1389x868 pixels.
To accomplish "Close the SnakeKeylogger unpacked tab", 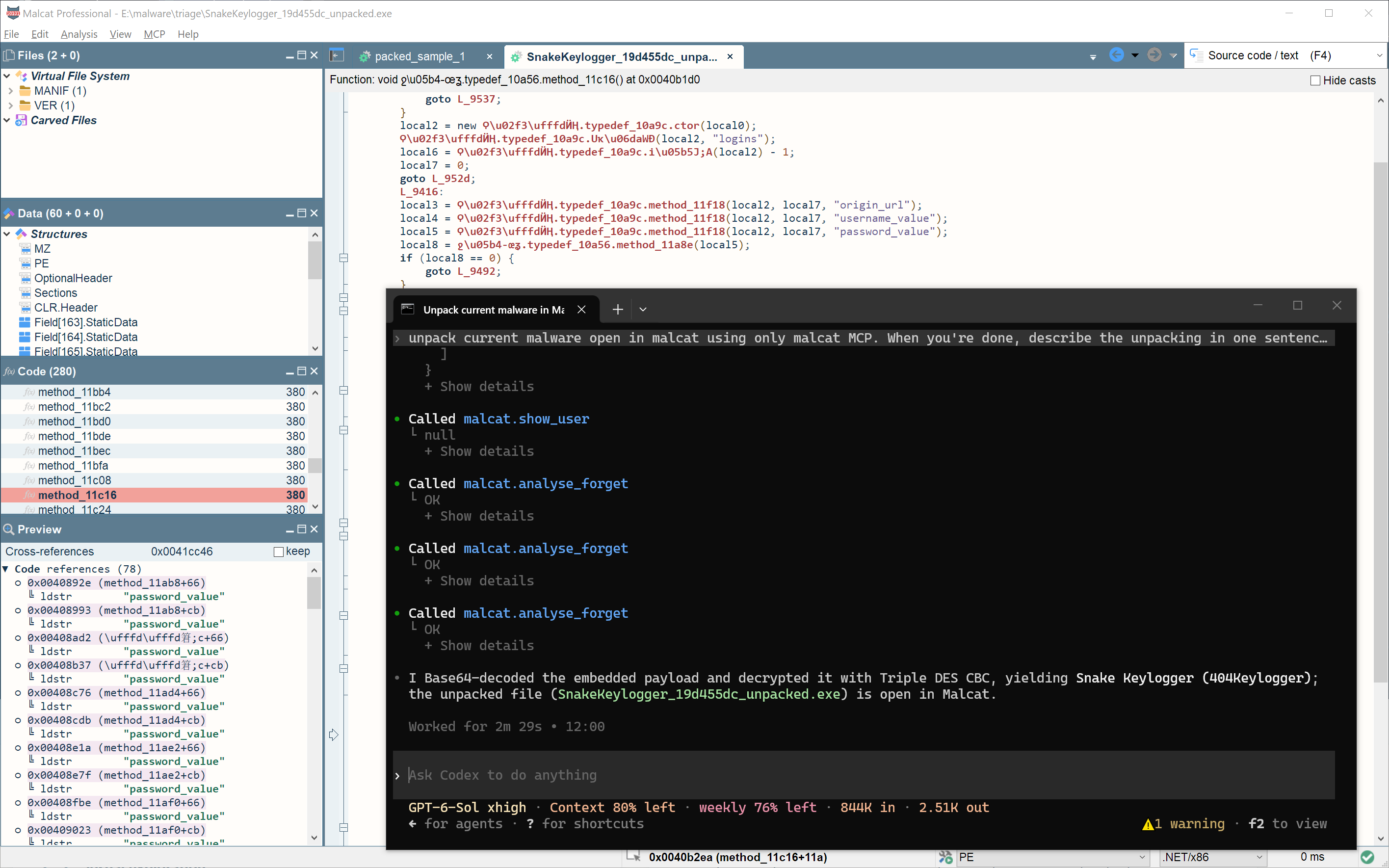I will pos(730,56).
